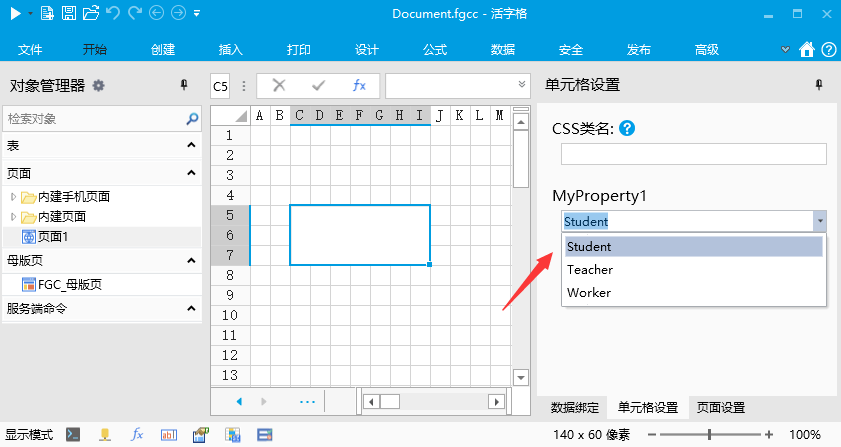Viewport: 841px width, 447px height.
Task: Switch to the 安全 ribbon tab
Action: click(571, 49)
